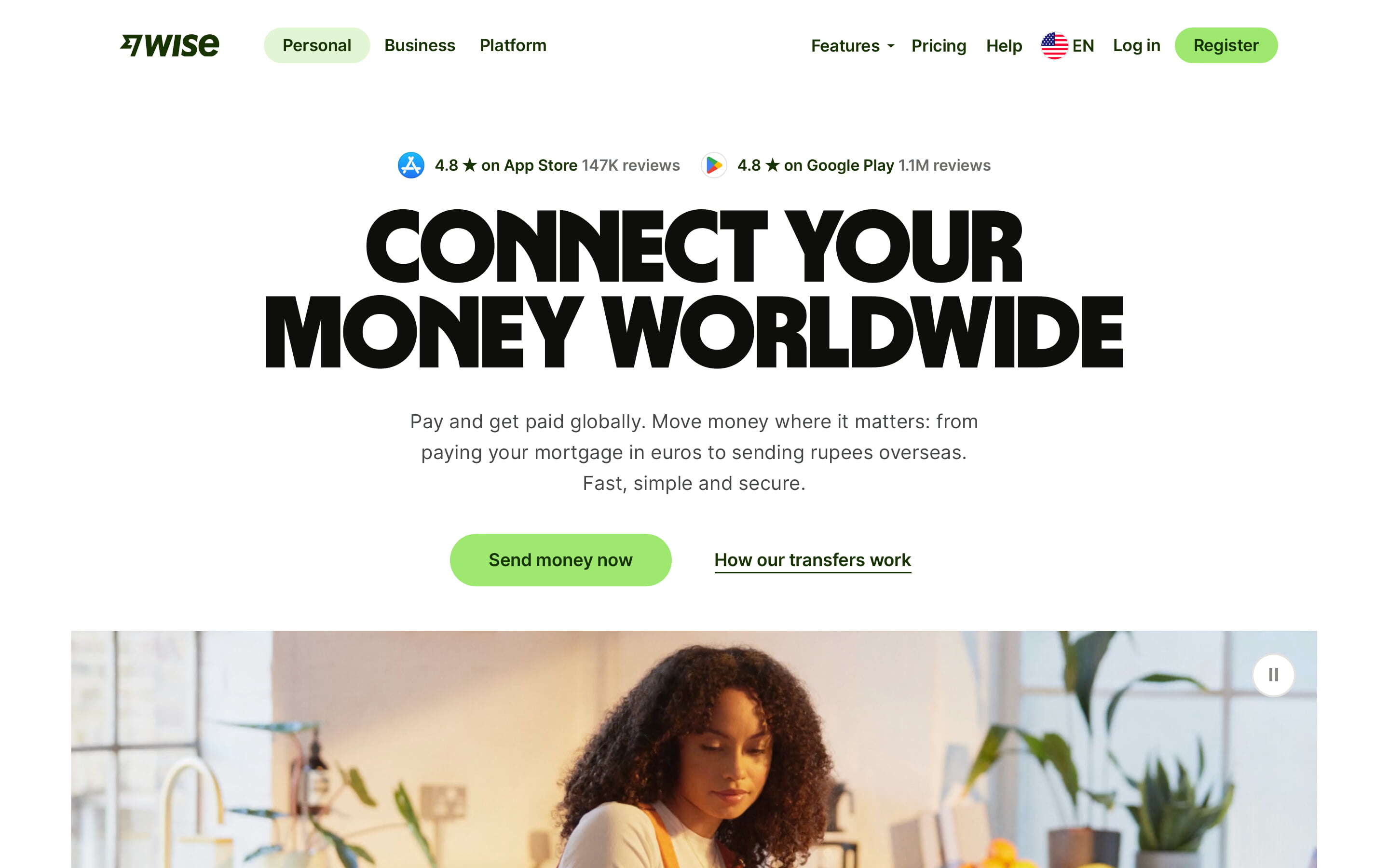Viewport: 1389px width, 868px height.
Task: Switch to the Business tab
Action: click(420, 45)
